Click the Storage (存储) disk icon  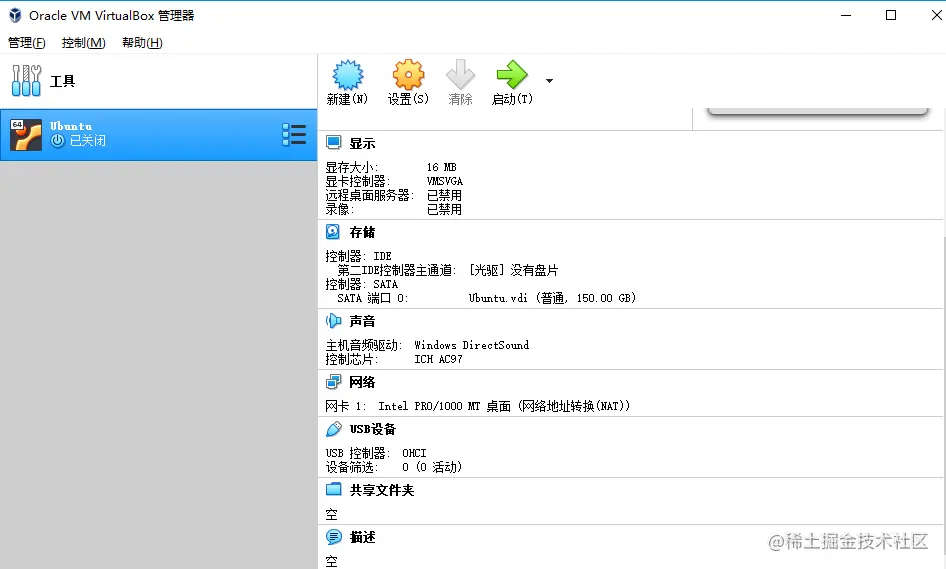tap(333, 232)
